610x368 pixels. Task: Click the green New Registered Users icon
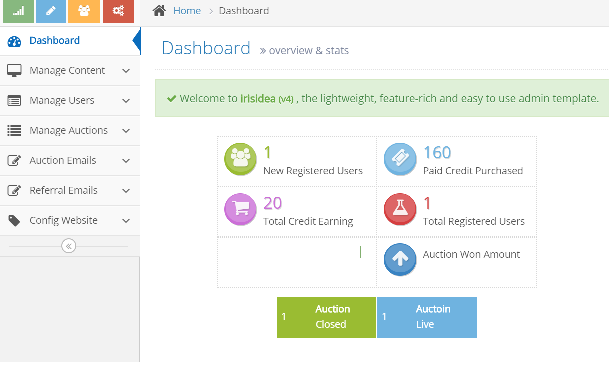click(x=240, y=159)
